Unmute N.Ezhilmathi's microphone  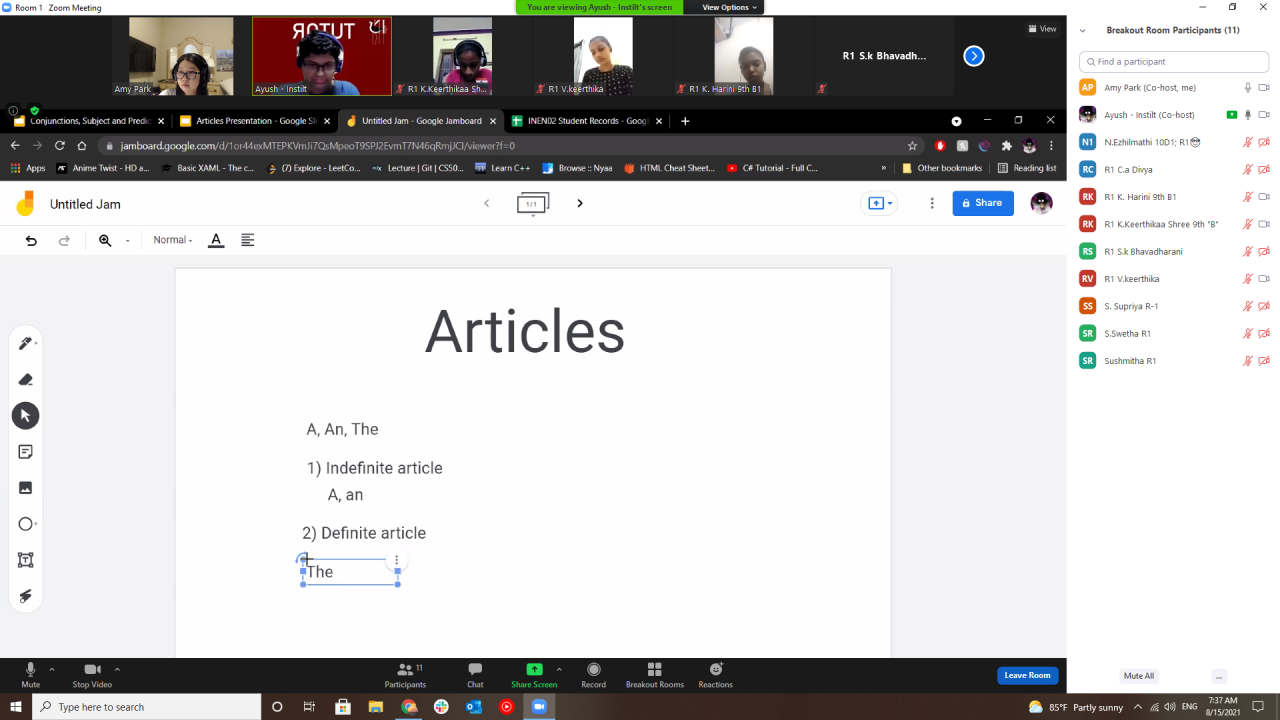[1248, 142]
